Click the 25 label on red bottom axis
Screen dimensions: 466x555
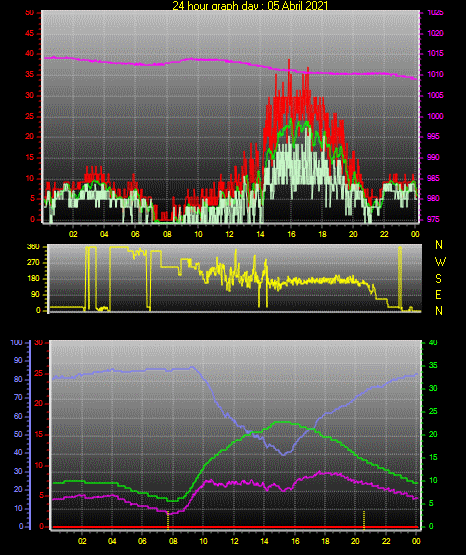click(x=39, y=373)
